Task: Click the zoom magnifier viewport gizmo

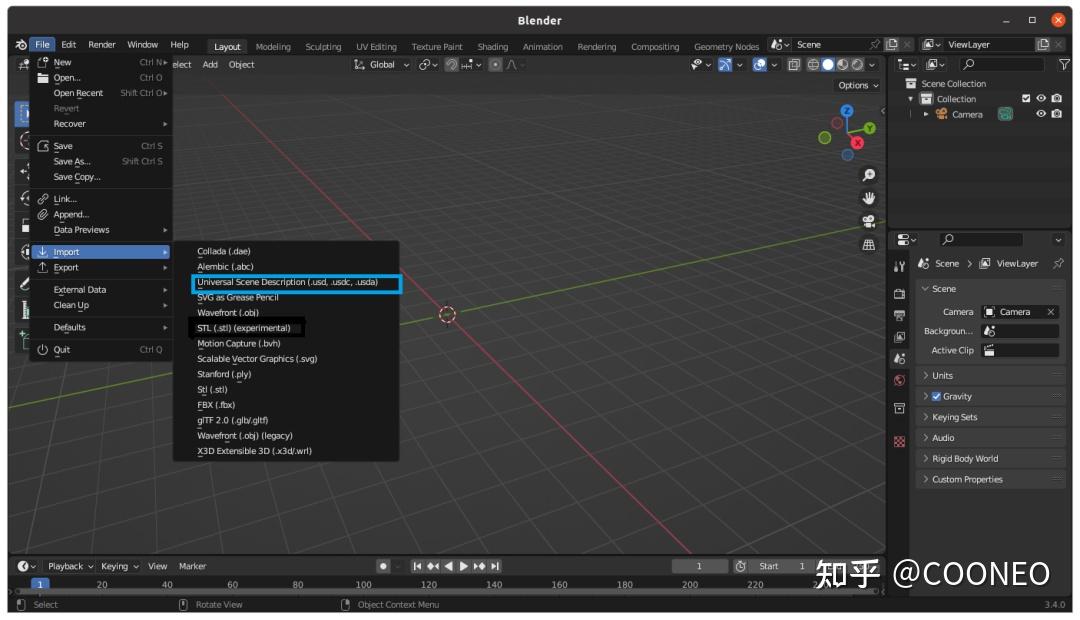Action: coord(869,175)
